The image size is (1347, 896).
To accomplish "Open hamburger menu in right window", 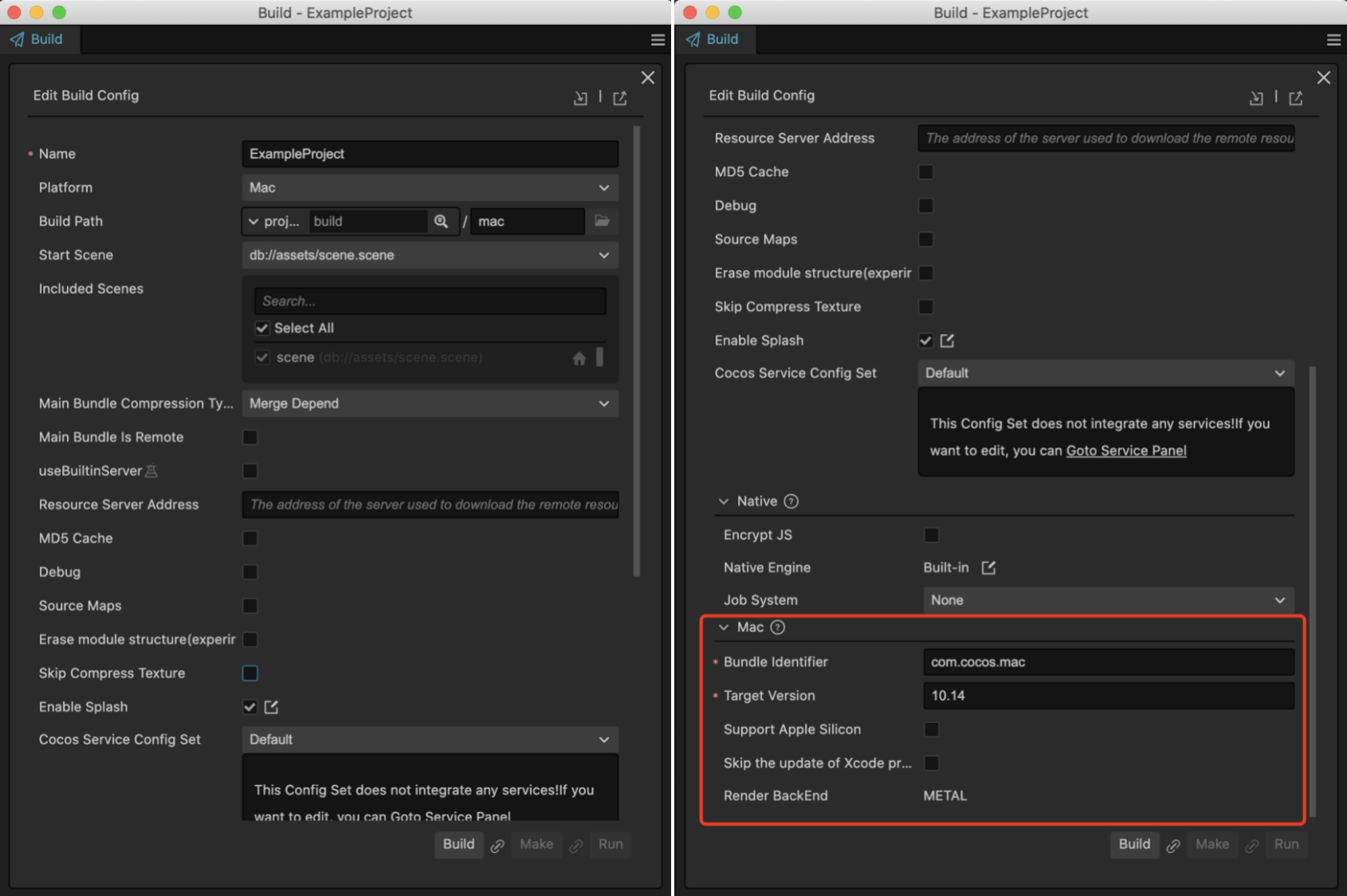I will pyautogui.click(x=1333, y=40).
